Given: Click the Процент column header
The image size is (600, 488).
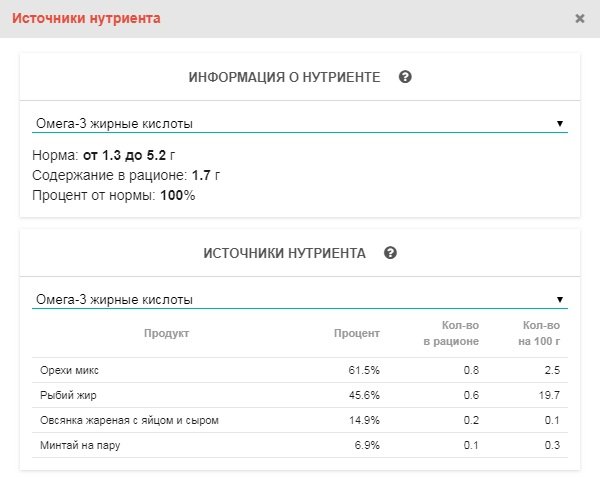Looking at the screenshot, I should click(x=356, y=333).
